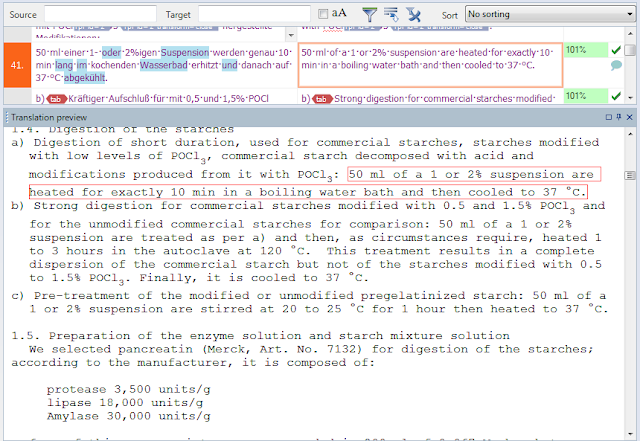Click the 'protease 3,500 units/g' line

[129, 390]
